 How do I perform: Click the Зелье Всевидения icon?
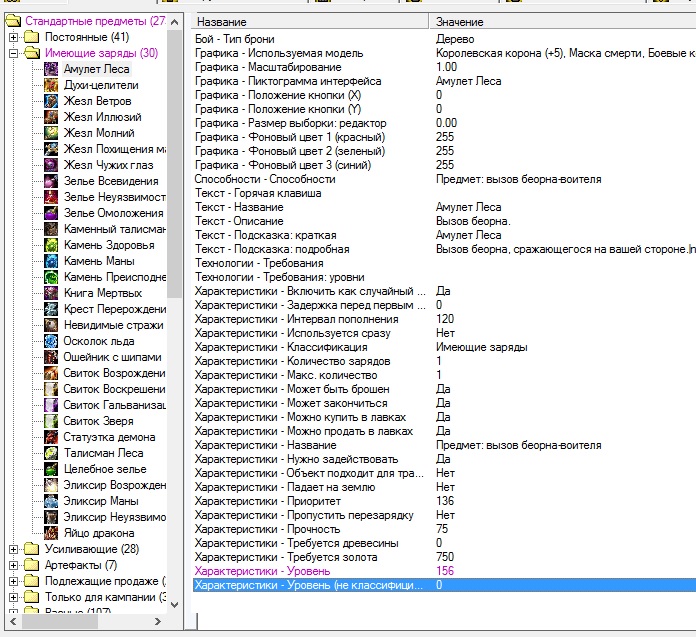51,181
